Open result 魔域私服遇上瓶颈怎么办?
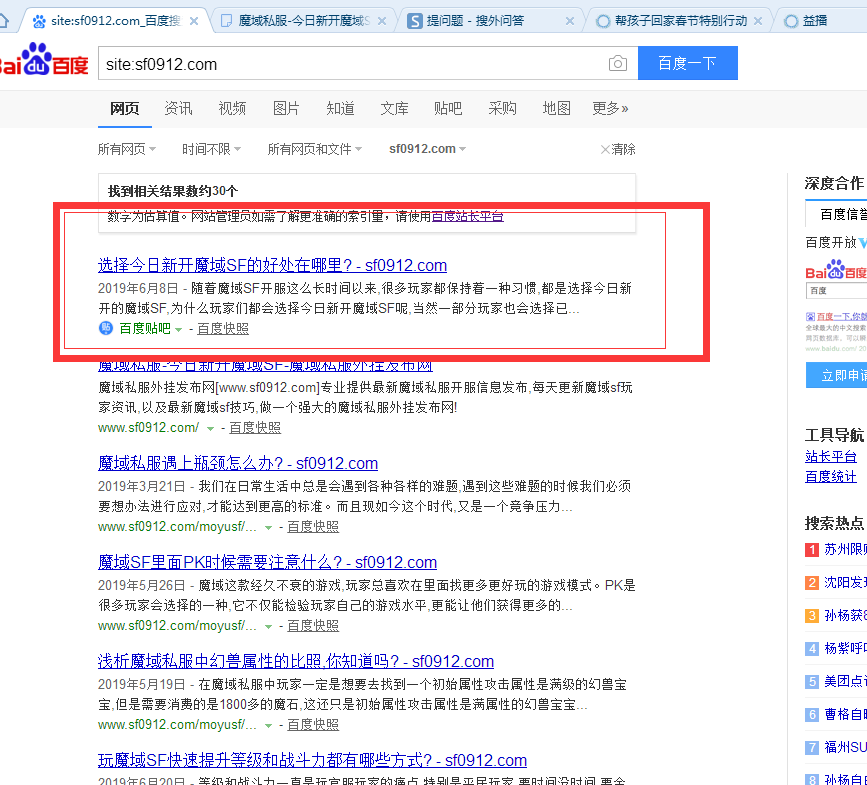Image resolution: width=867 pixels, height=785 pixels. (x=238, y=463)
